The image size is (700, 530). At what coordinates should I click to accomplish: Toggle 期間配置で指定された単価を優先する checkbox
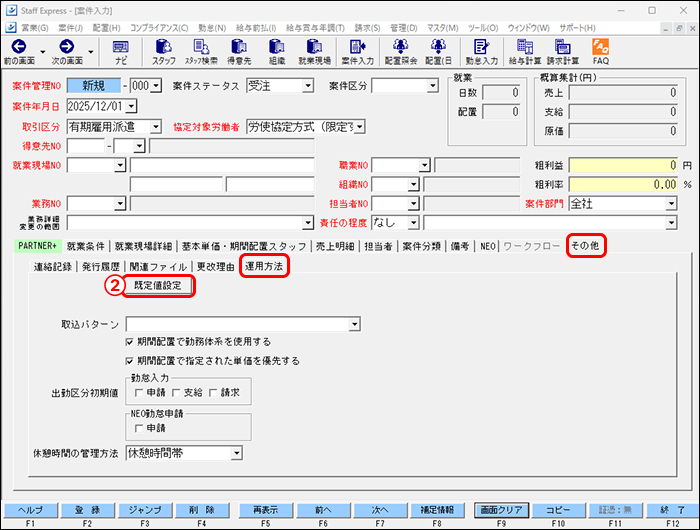tap(129, 361)
